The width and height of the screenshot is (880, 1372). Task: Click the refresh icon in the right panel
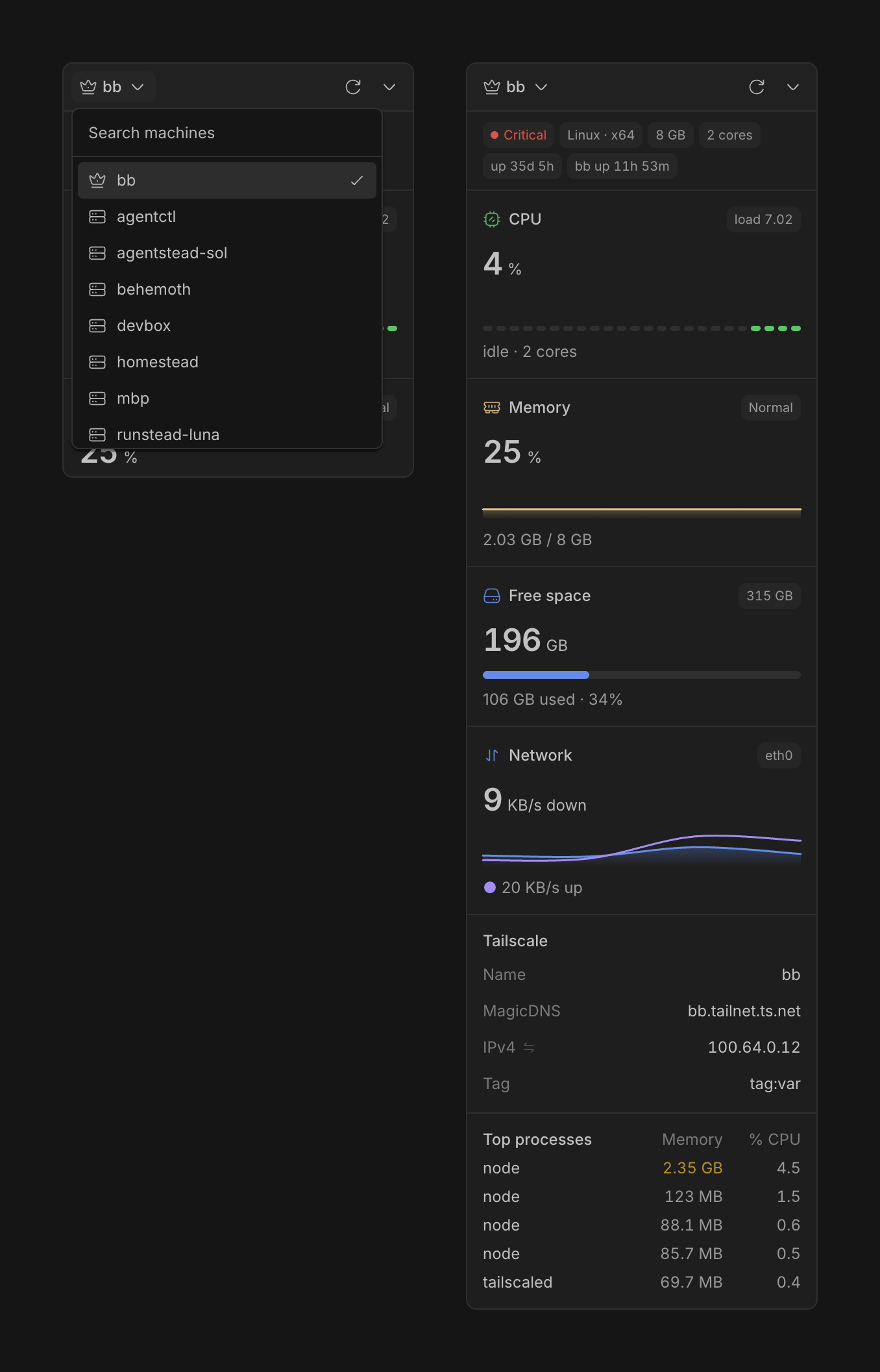(757, 87)
